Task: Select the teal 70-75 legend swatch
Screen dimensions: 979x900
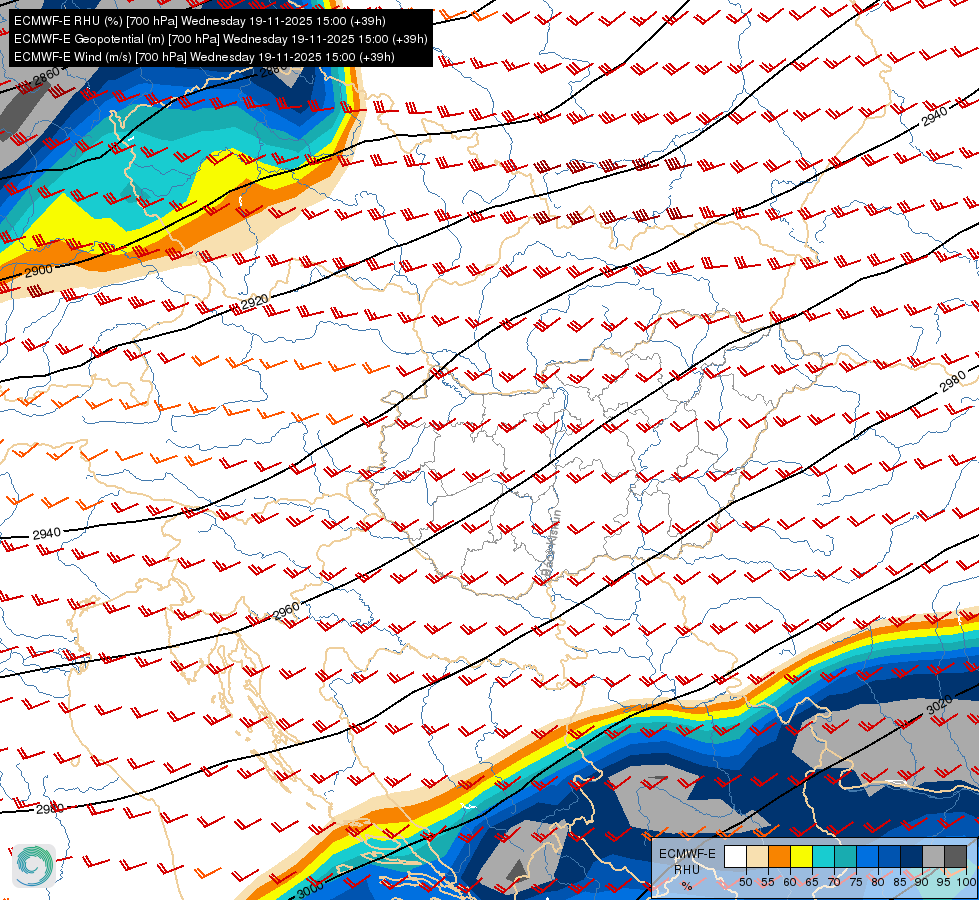Action: click(x=845, y=857)
